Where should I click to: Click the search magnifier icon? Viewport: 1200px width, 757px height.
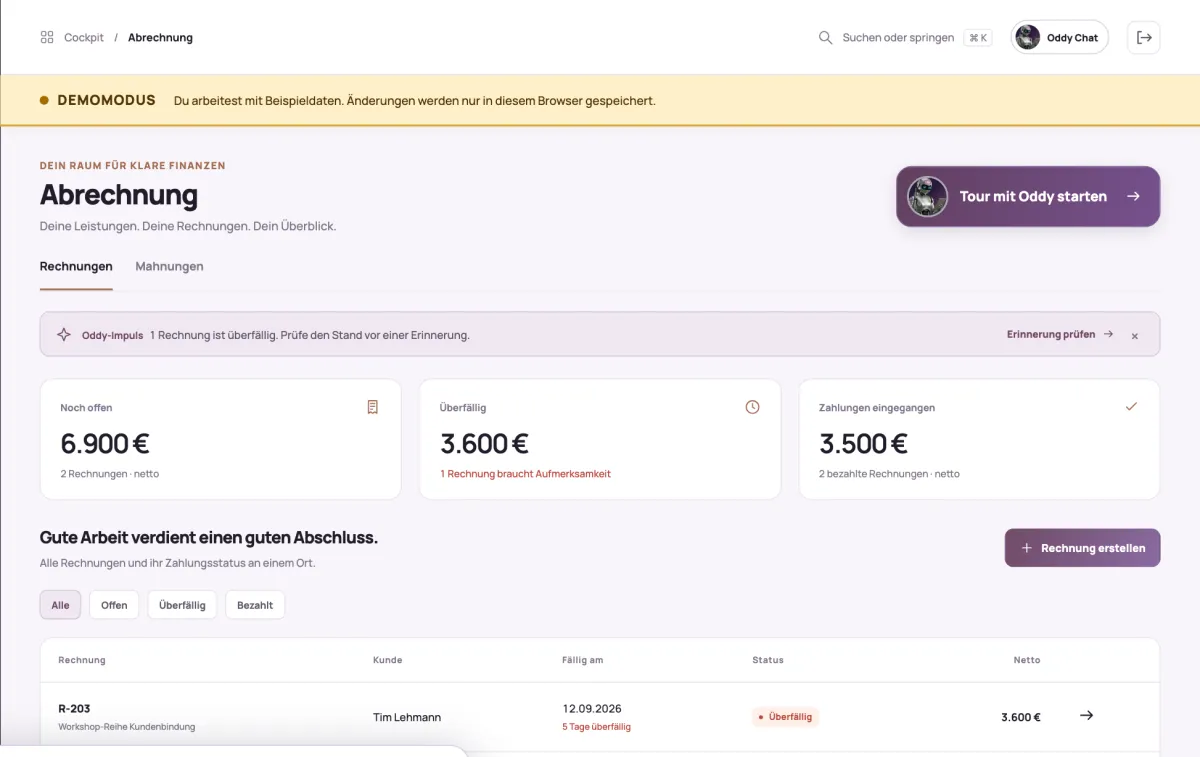coord(825,38)
